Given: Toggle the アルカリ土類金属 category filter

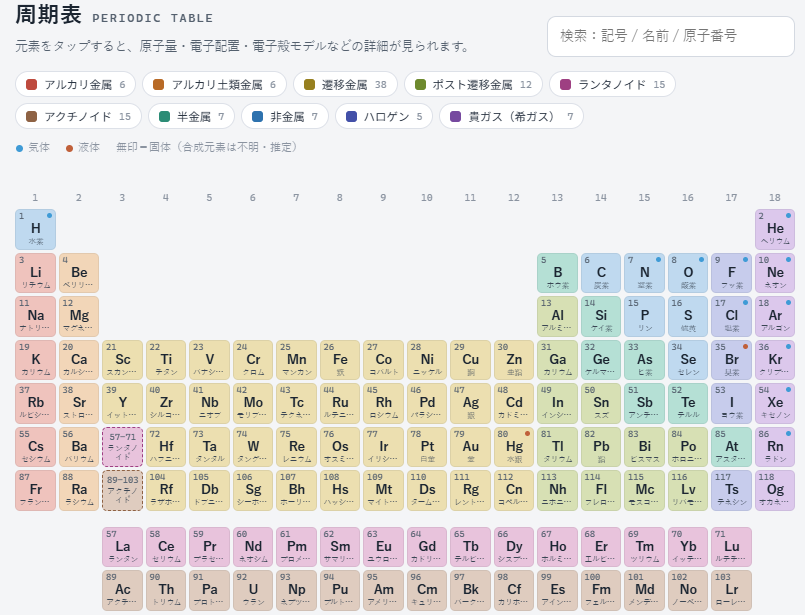Looking at the screenshot, I should tap(214, 84).
